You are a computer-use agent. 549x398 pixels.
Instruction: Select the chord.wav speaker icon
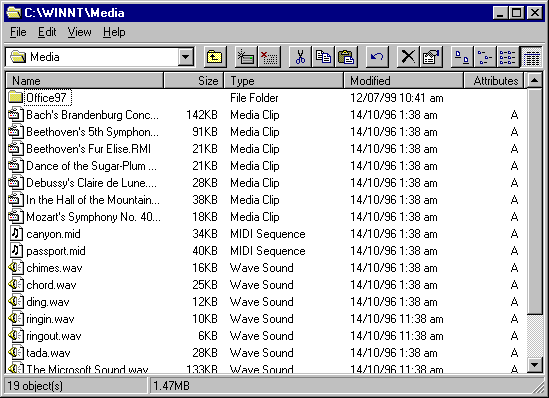(16, 285)
